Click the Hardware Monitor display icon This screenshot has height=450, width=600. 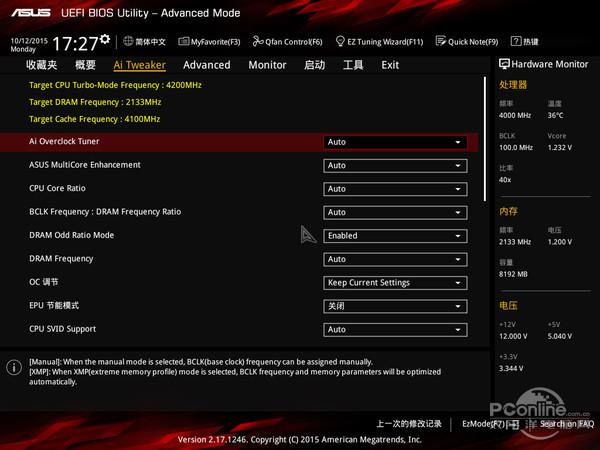[504, 64]
